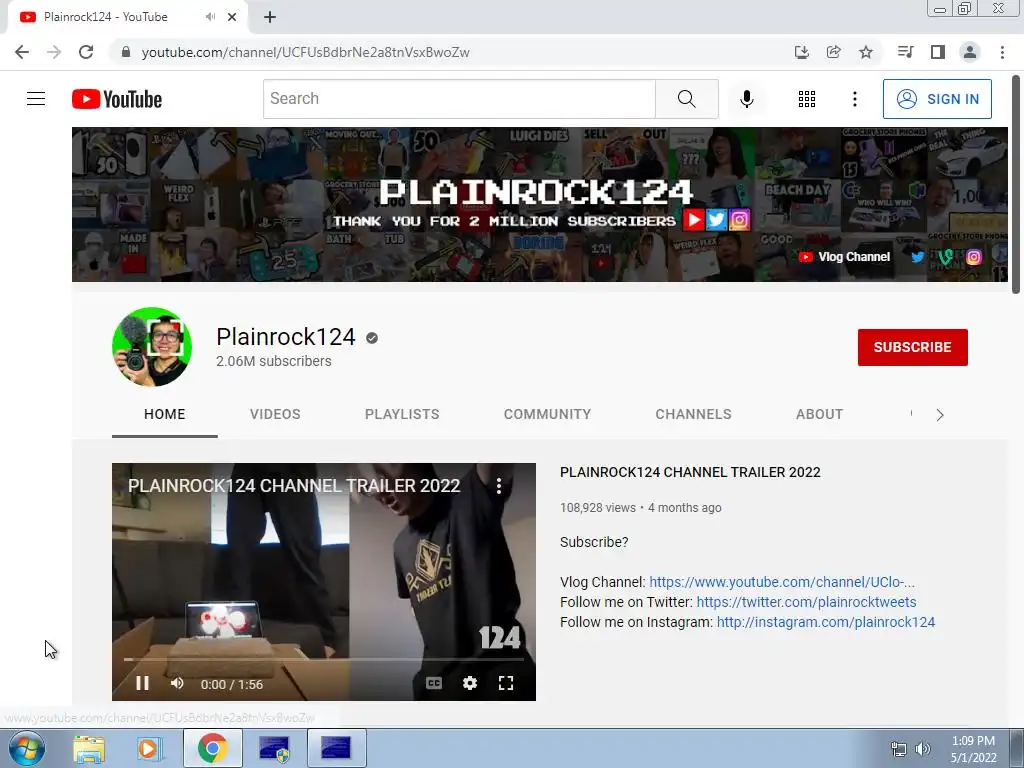Viewport: 1024px width, 768px height.
Task: Click the Chrome taskbar button
Action: click(x=212, y=748)
